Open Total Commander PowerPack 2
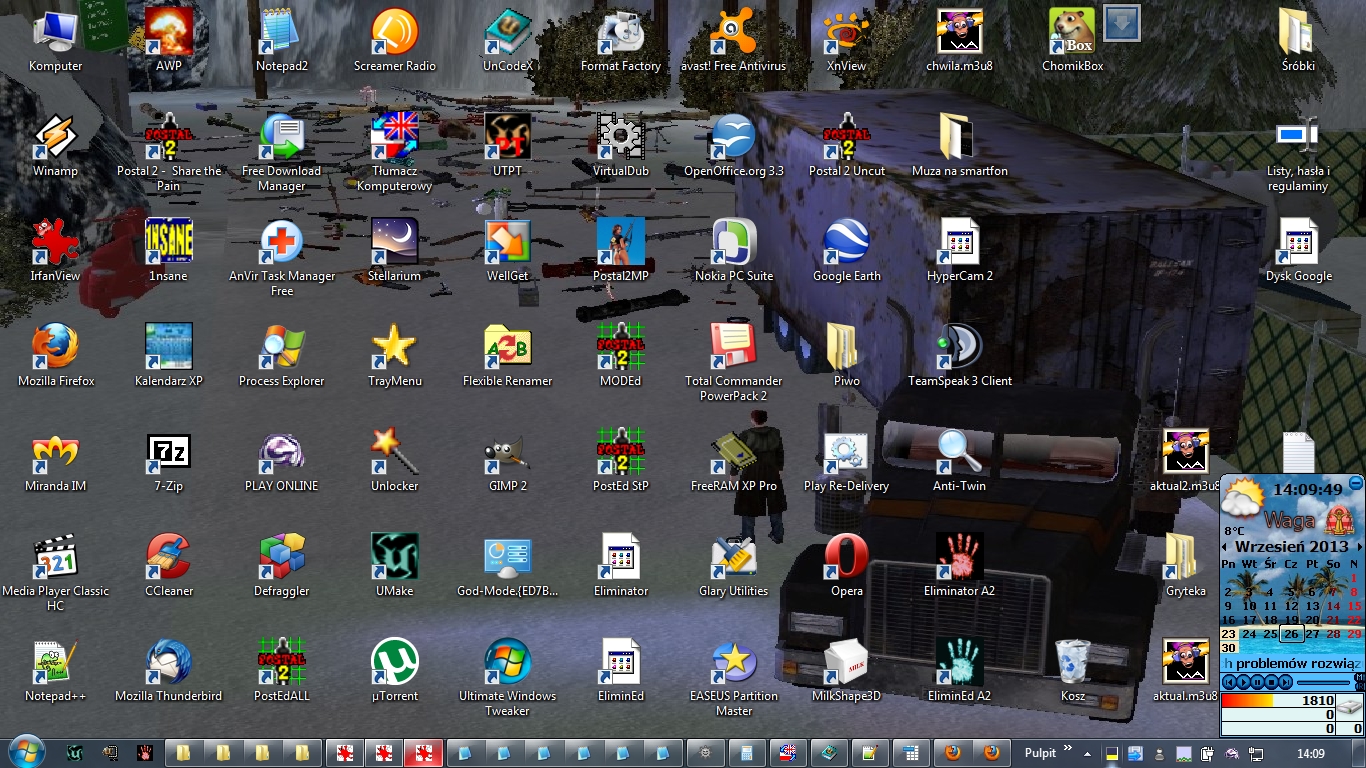 pos(733,362)
